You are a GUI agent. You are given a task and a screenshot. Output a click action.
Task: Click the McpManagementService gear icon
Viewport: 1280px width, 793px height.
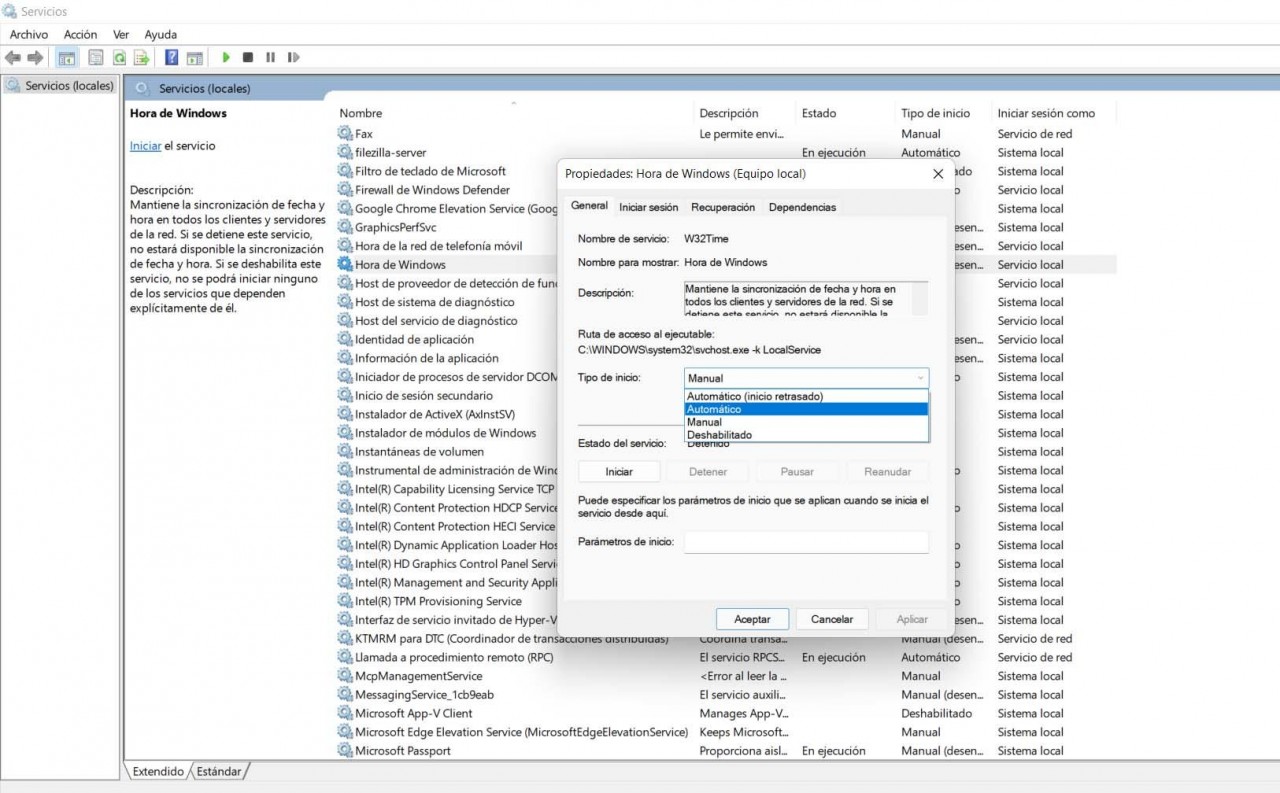[x=345, y=676]
